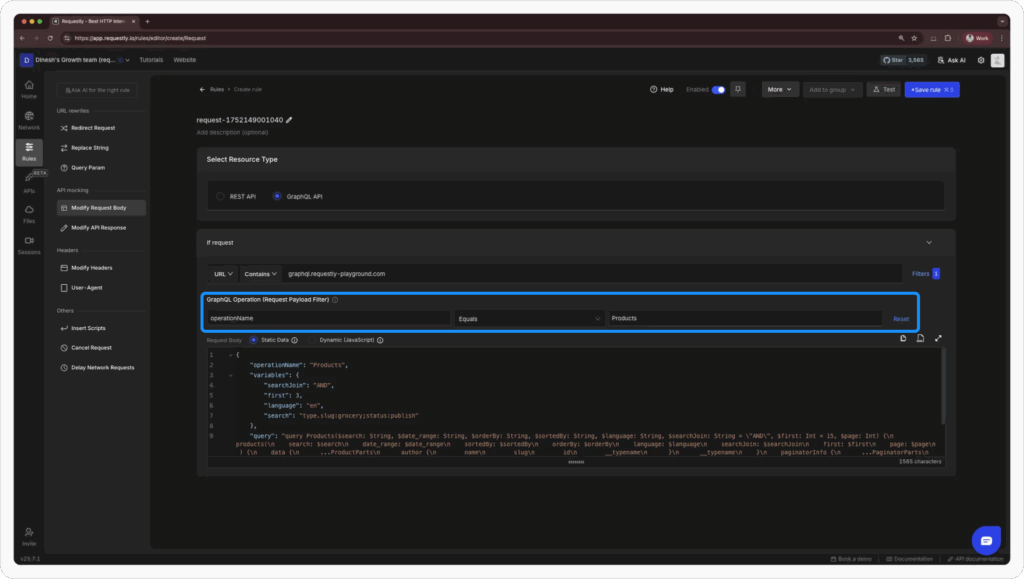The width and height of the screenshot is (1024, 579).
Task: Select Redirect Request rule type
Action: (x=101, y=128)
